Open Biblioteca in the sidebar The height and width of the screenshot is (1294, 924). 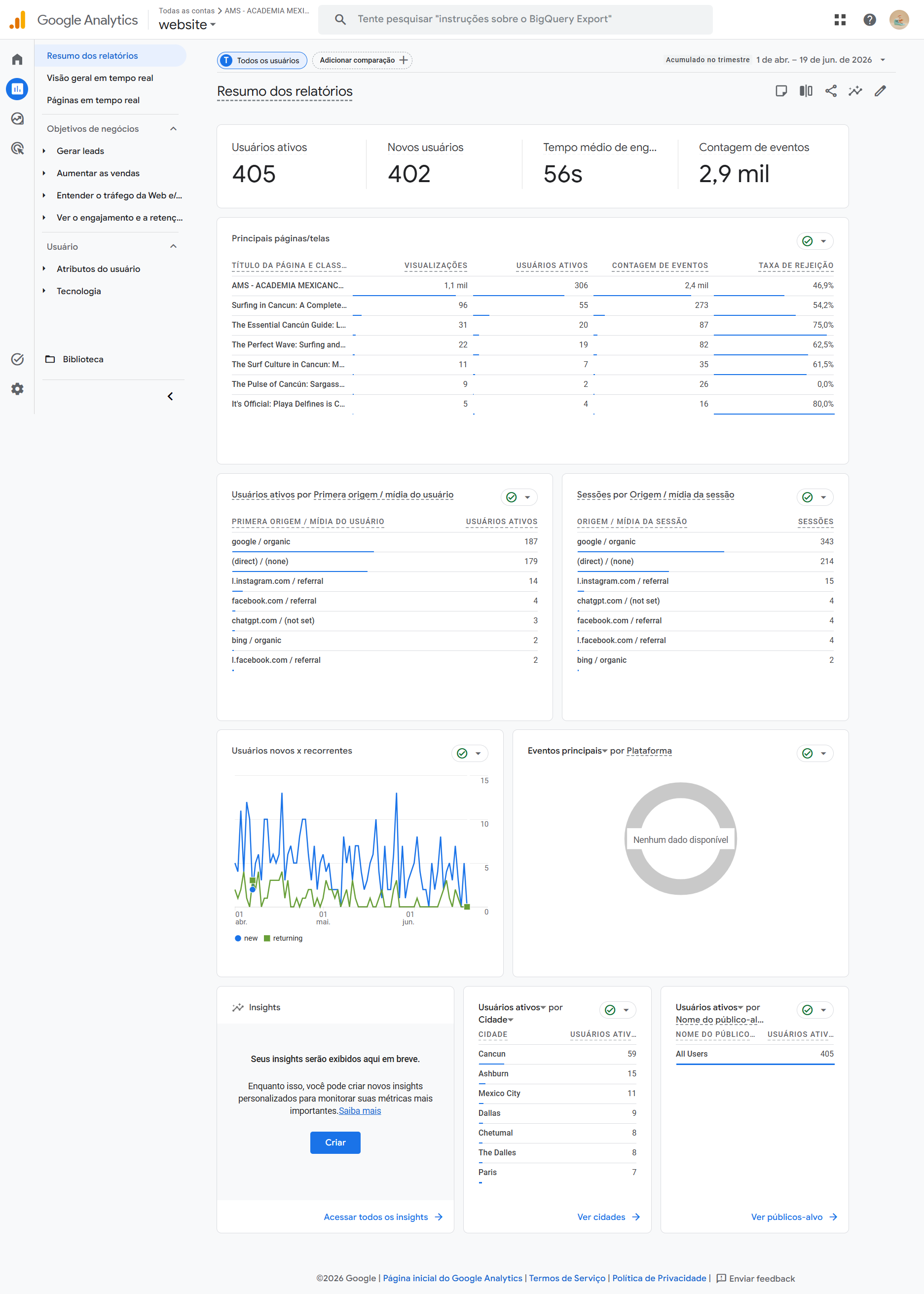(83, 359)
